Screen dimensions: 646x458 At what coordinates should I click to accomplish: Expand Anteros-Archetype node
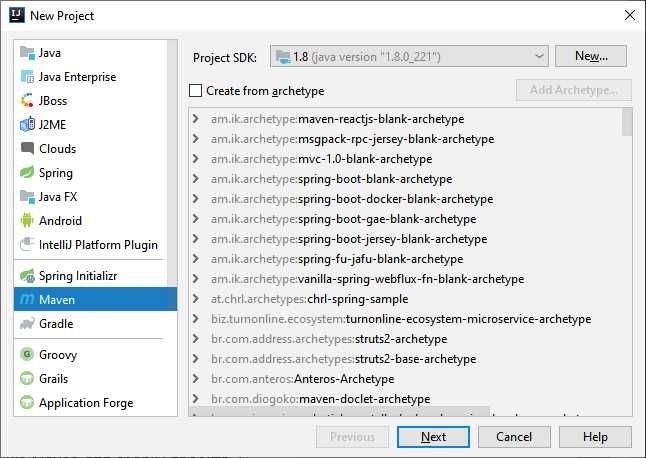[x=196, y=379]
